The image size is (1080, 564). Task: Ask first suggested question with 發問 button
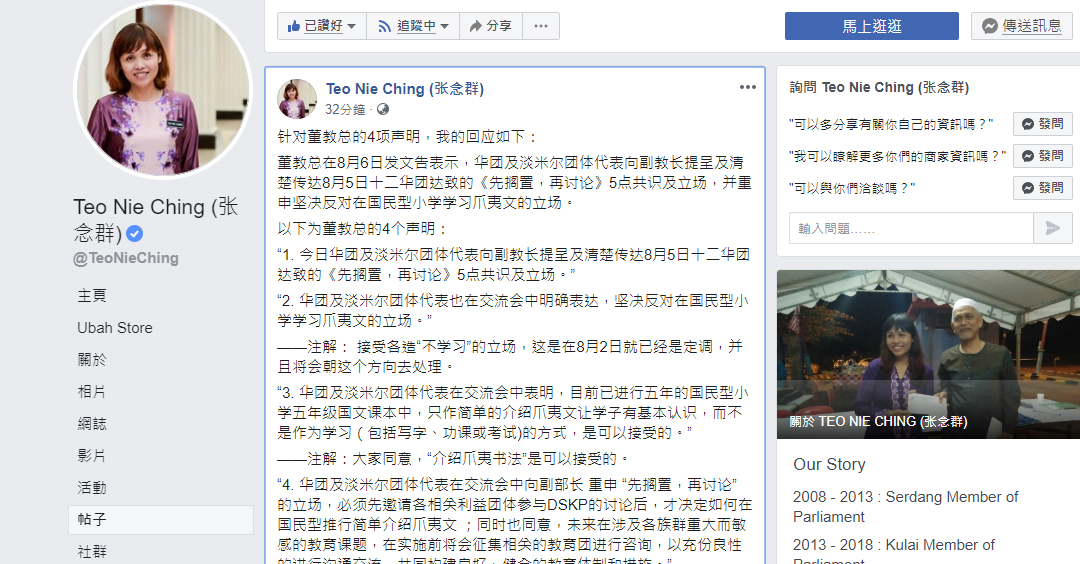[1042, 124]
